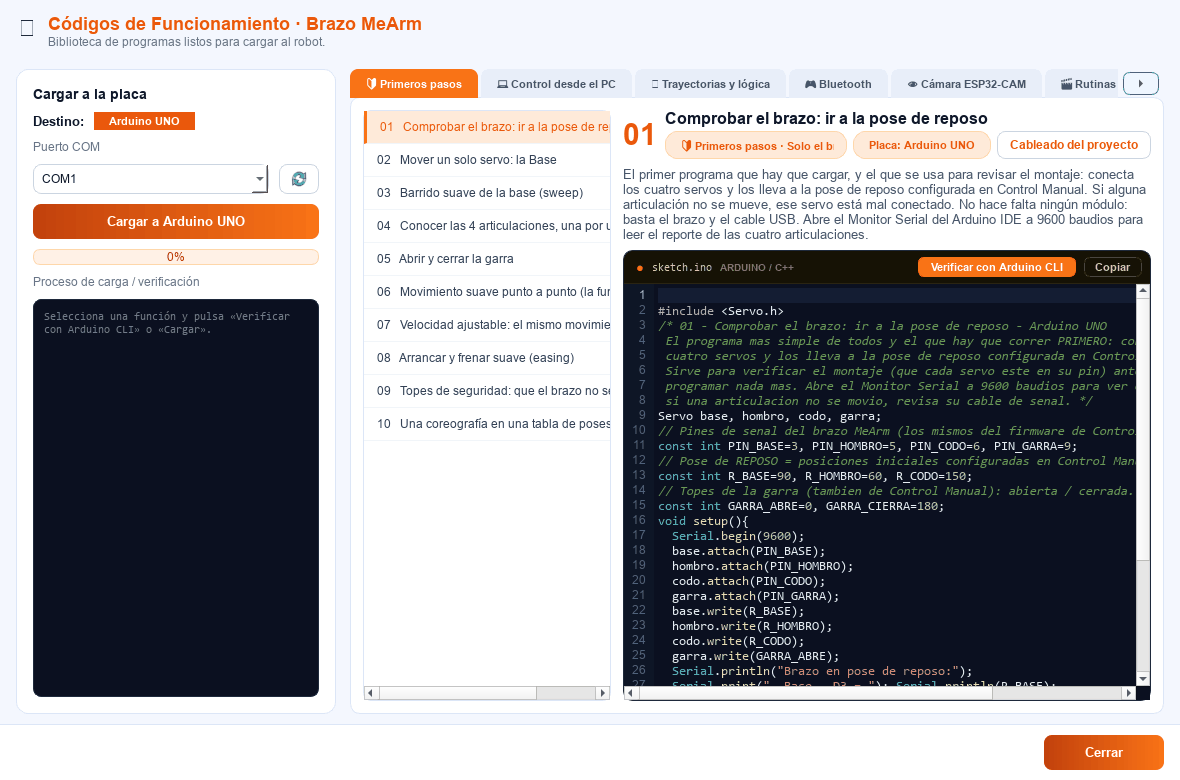Close the dialog with Cerrar

(1103, 752)
